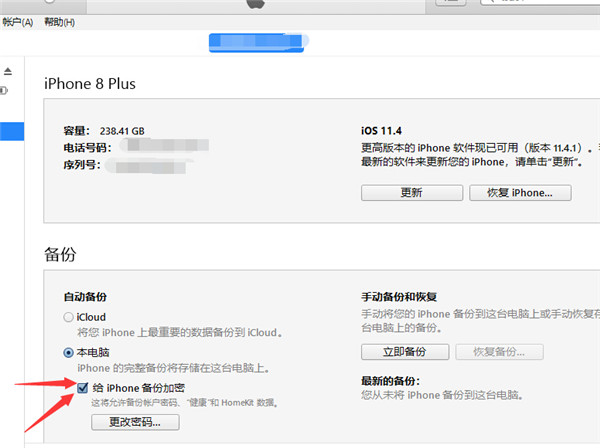Open the 帐户(A) menu
This screenshot has width=600, height=448.
coord(18,23)
